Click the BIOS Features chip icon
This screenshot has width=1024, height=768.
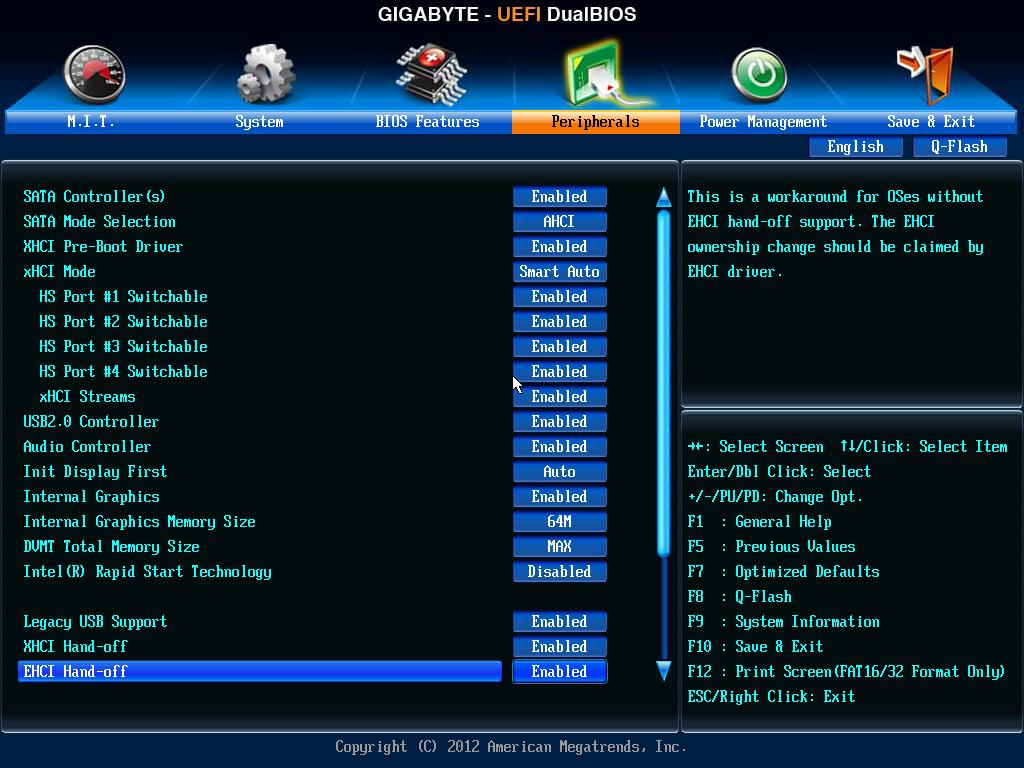point(431,74)
